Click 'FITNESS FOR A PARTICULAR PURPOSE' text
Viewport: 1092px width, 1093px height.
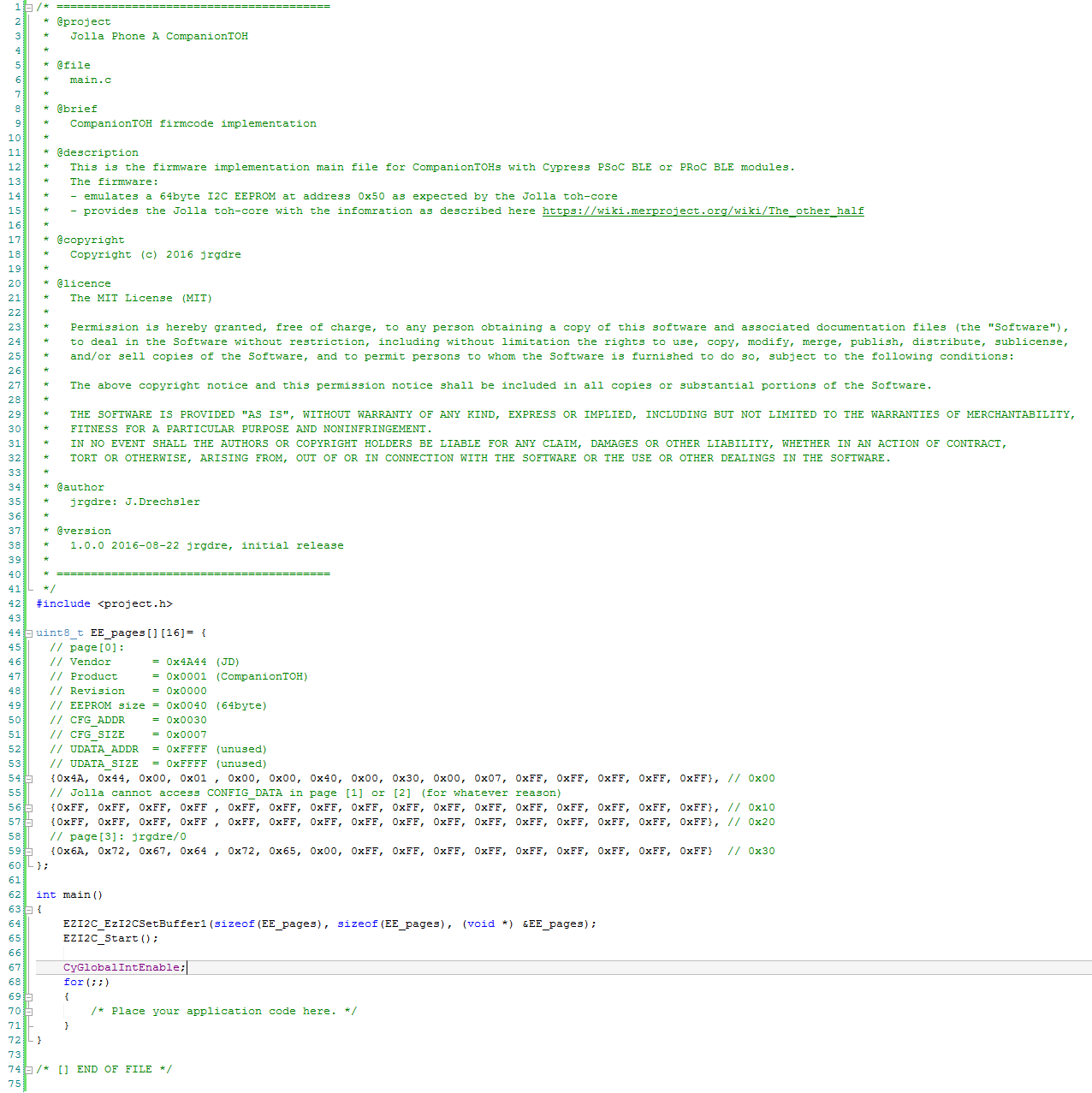[x=180, y=429]
